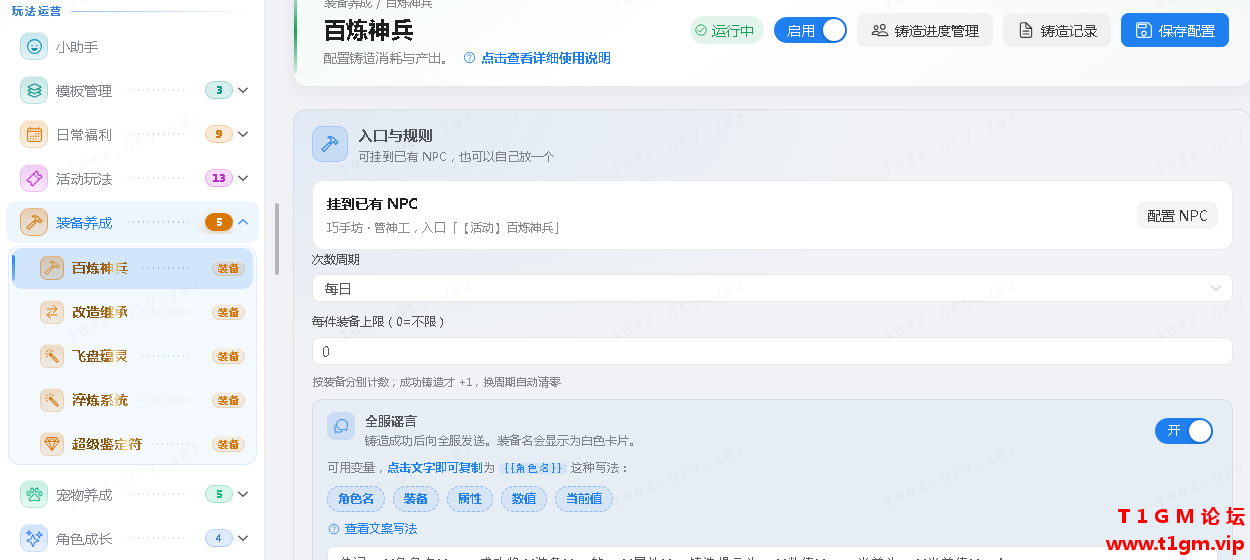
Task: Click the 宠物养成 paw icon
Action: [34, 494]
